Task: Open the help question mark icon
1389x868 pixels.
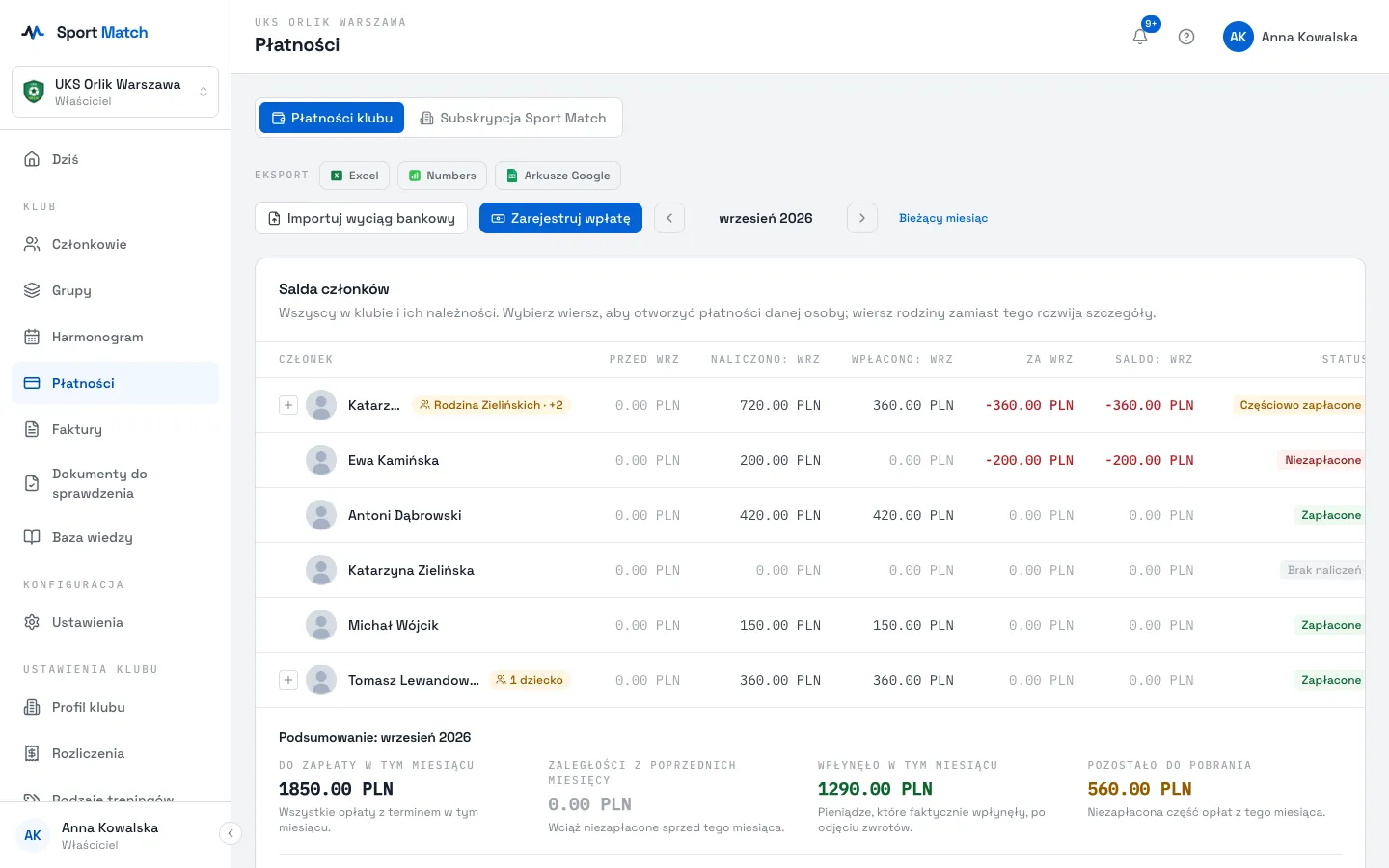Action: tap(1186, 37)
